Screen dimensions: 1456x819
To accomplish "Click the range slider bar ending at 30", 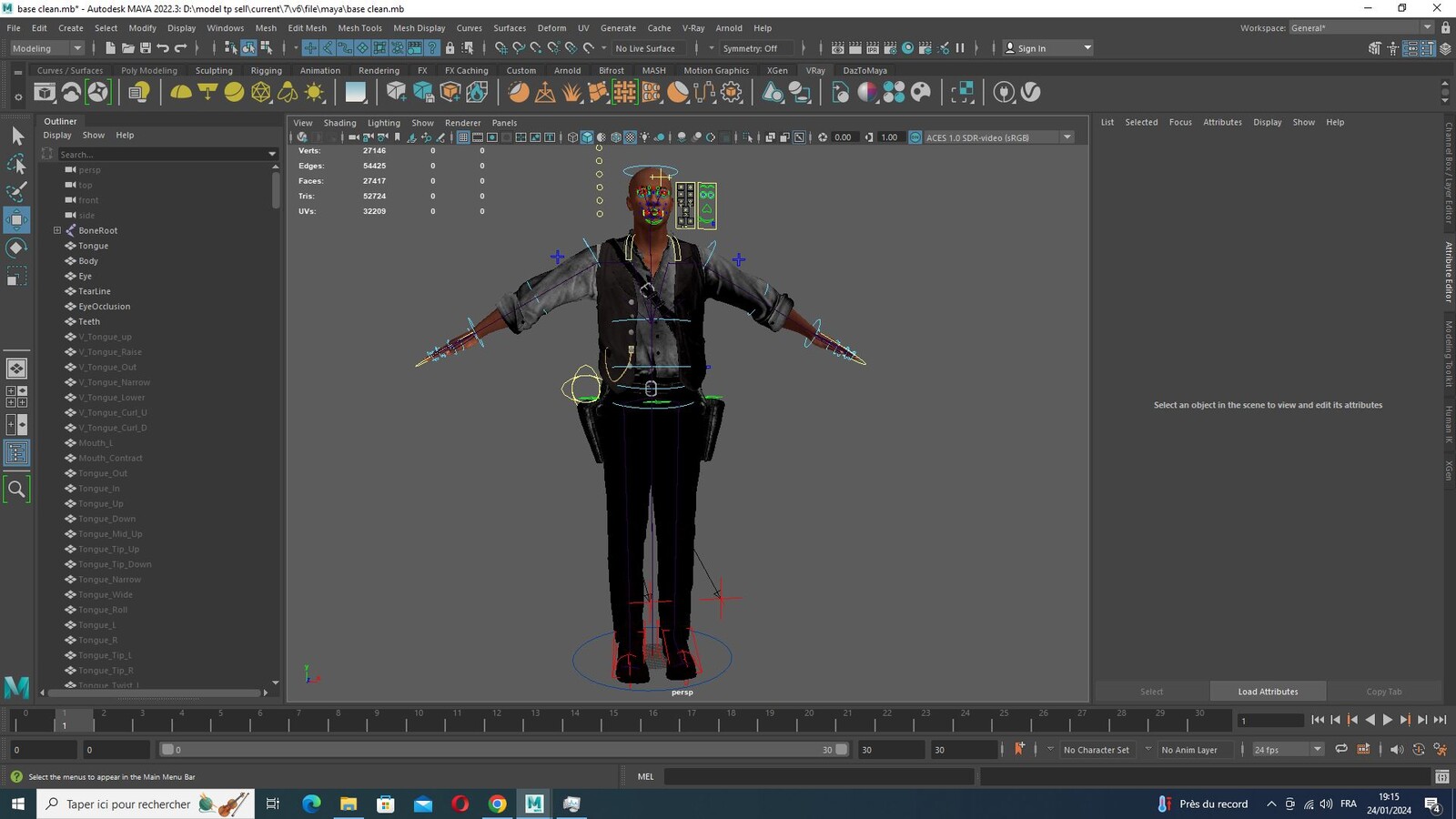I will (504, 750).
